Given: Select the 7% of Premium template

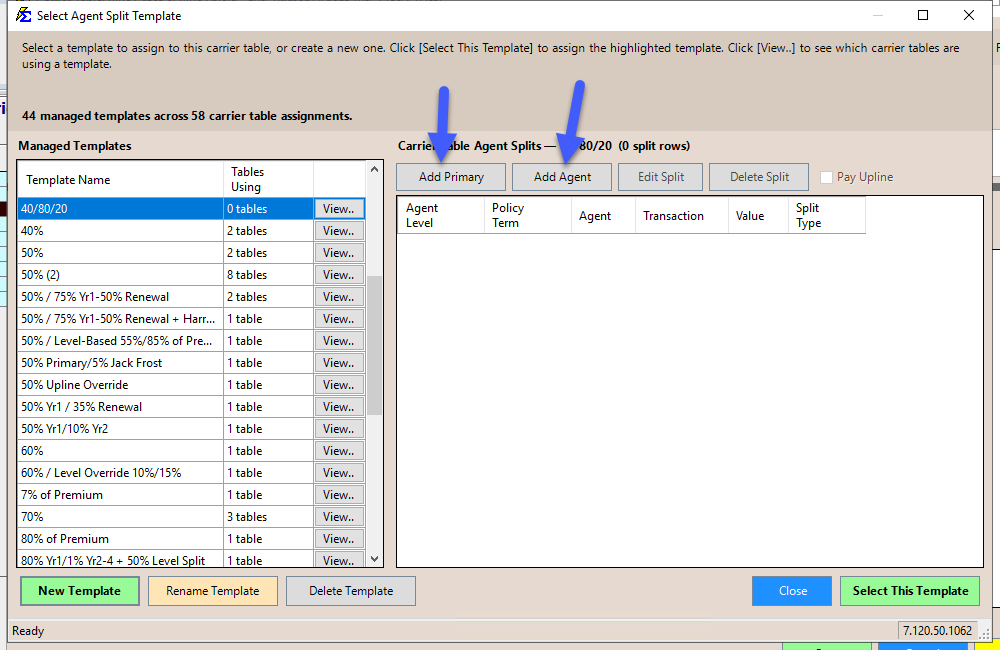Looking at the screenshot, I should point(120,495).
